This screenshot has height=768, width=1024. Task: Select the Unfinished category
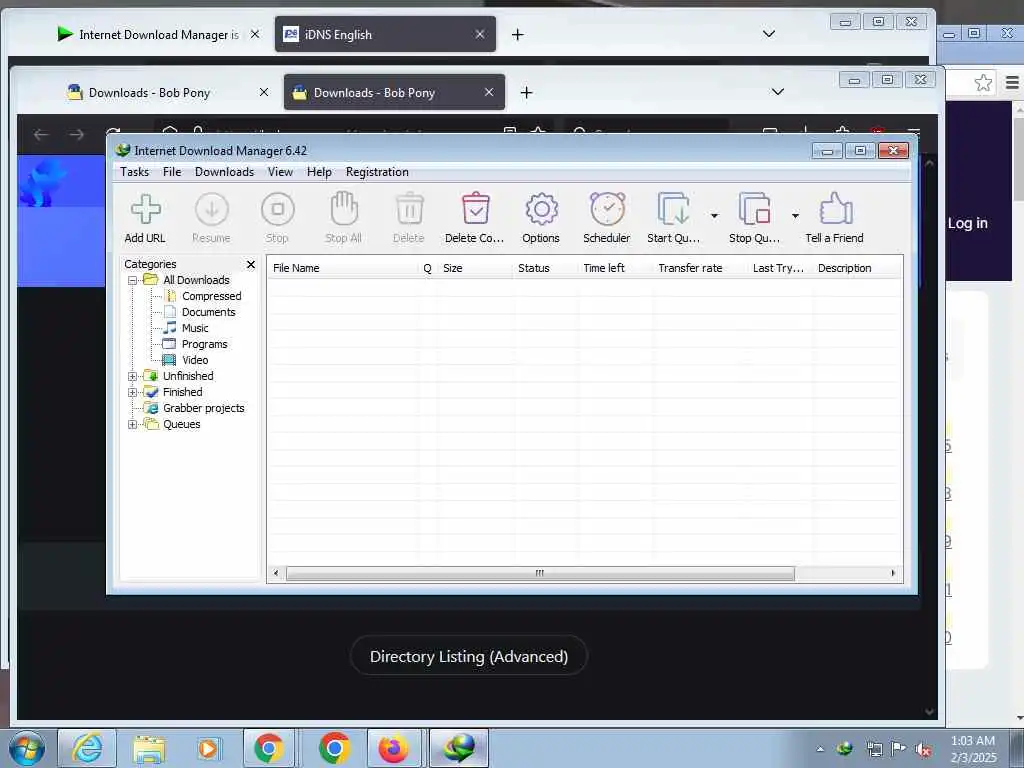188,376
